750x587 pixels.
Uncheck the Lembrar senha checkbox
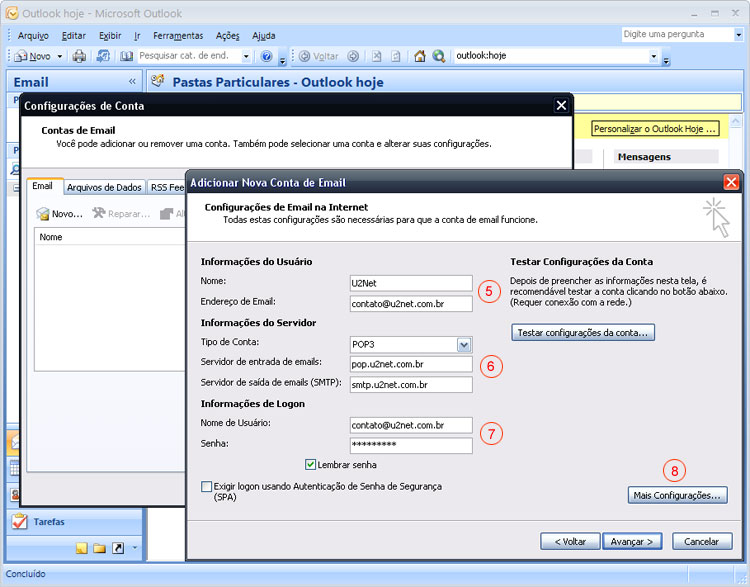311,465
